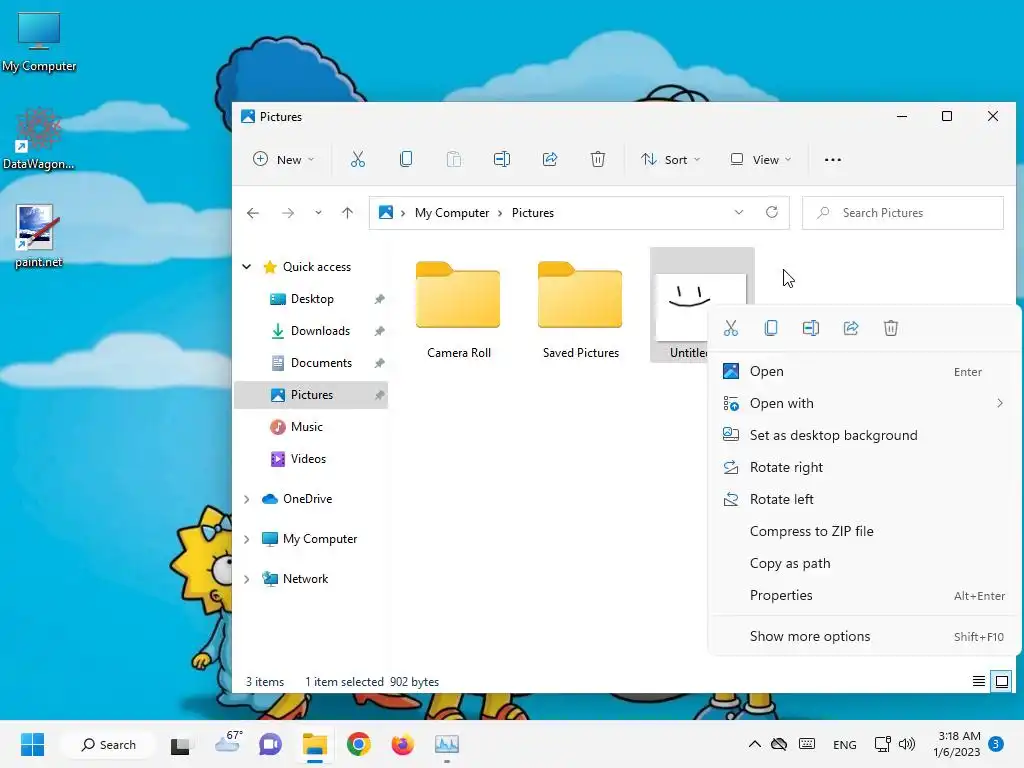Choose Compress to ZIP file
The height and width of the screenshot is (768, 1024).
[864, 531]
